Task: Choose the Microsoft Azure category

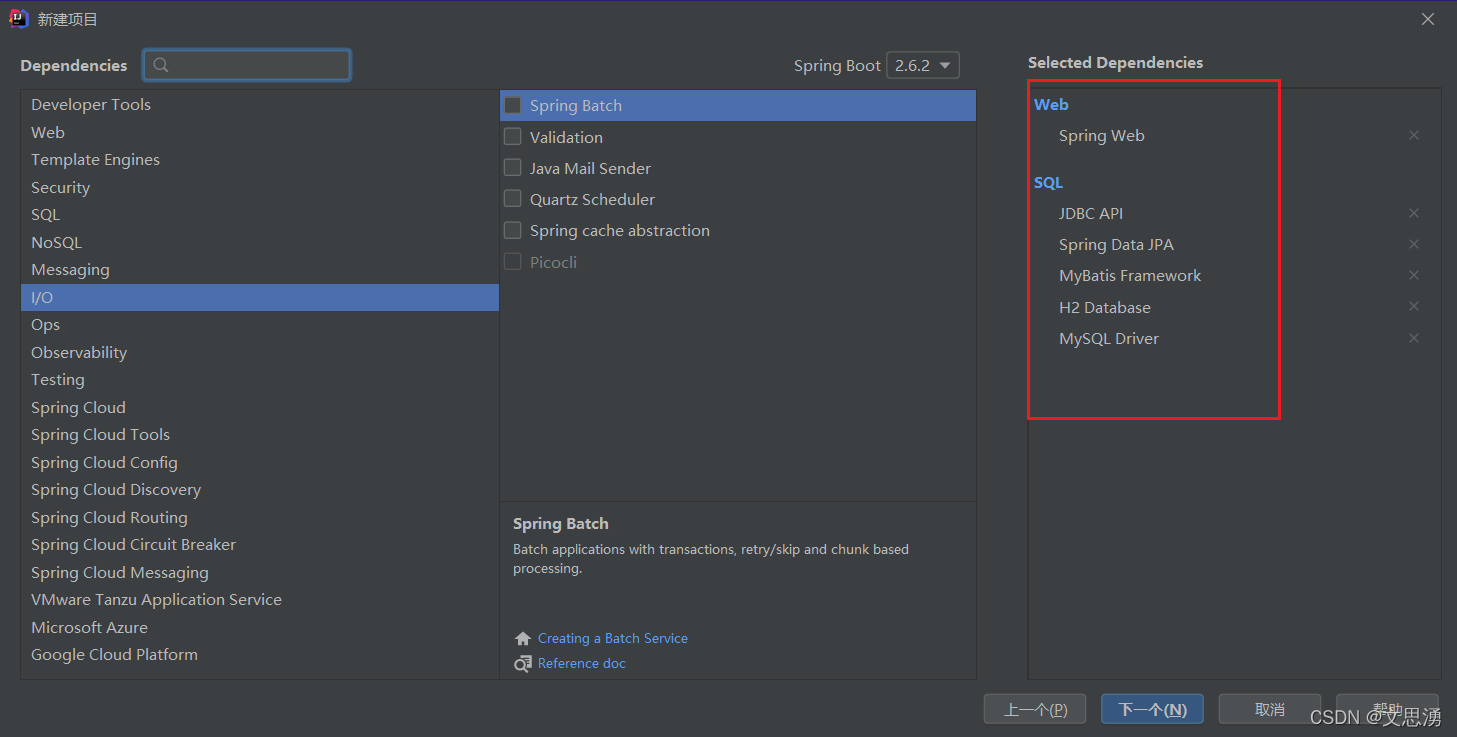Action: click(x=260, y=627)
